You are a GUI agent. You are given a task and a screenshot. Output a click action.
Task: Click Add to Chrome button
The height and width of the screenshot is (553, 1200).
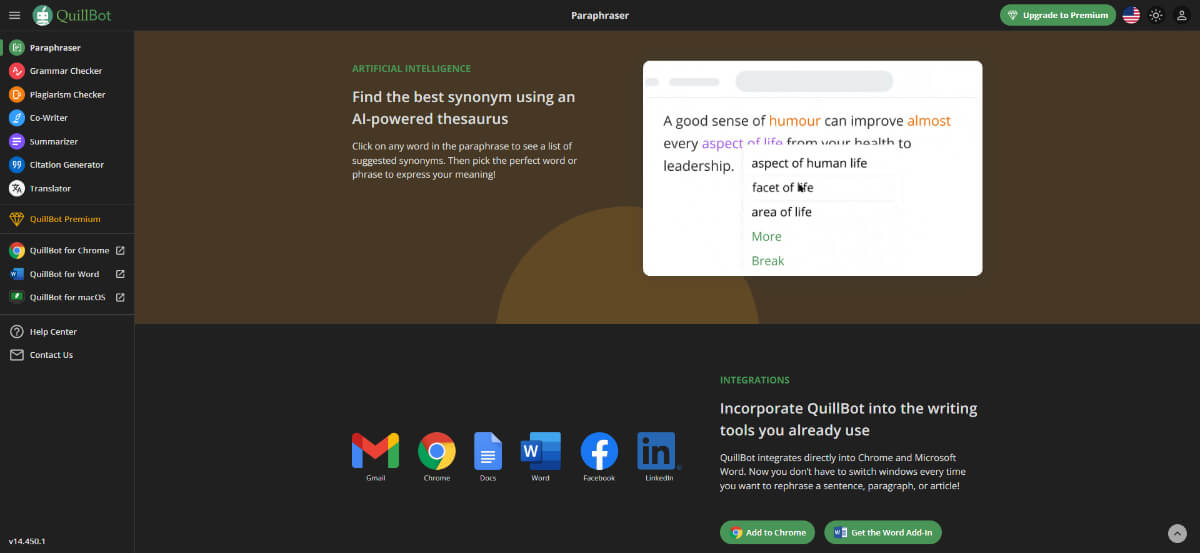[x=767, y=533]
